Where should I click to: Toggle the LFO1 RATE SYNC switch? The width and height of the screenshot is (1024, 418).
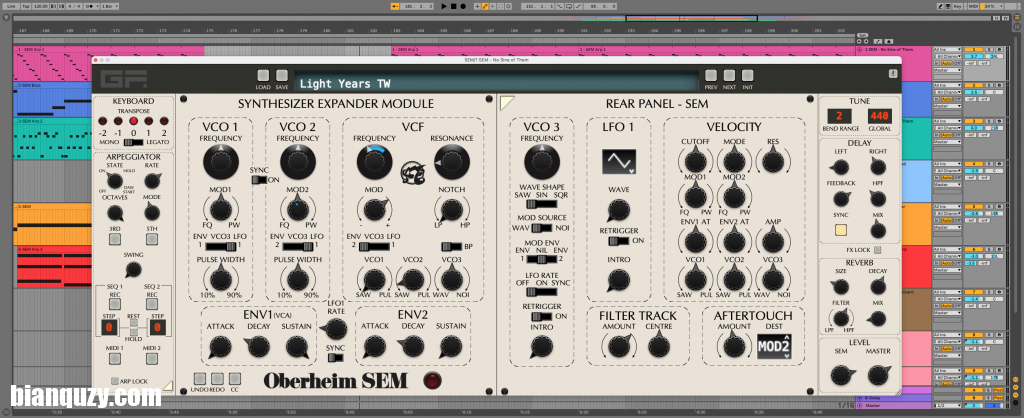click(336, 357)
